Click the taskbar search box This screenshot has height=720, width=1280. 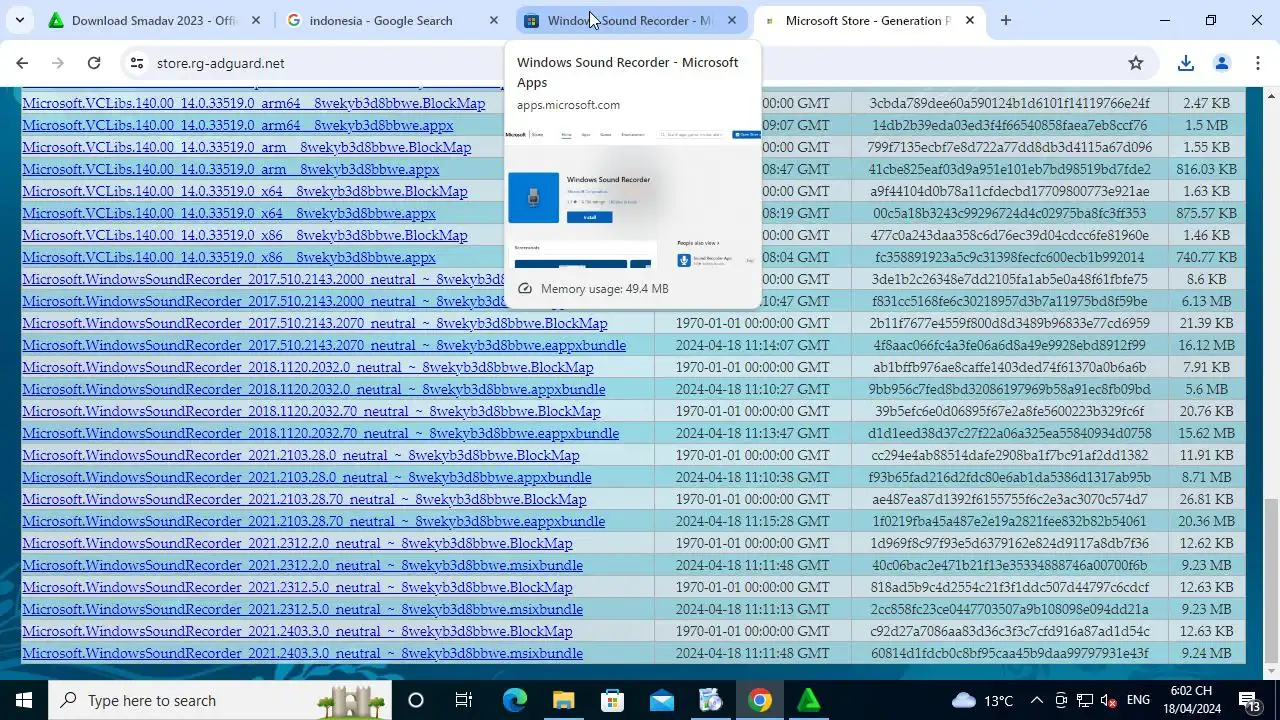(x=219, y=700)
